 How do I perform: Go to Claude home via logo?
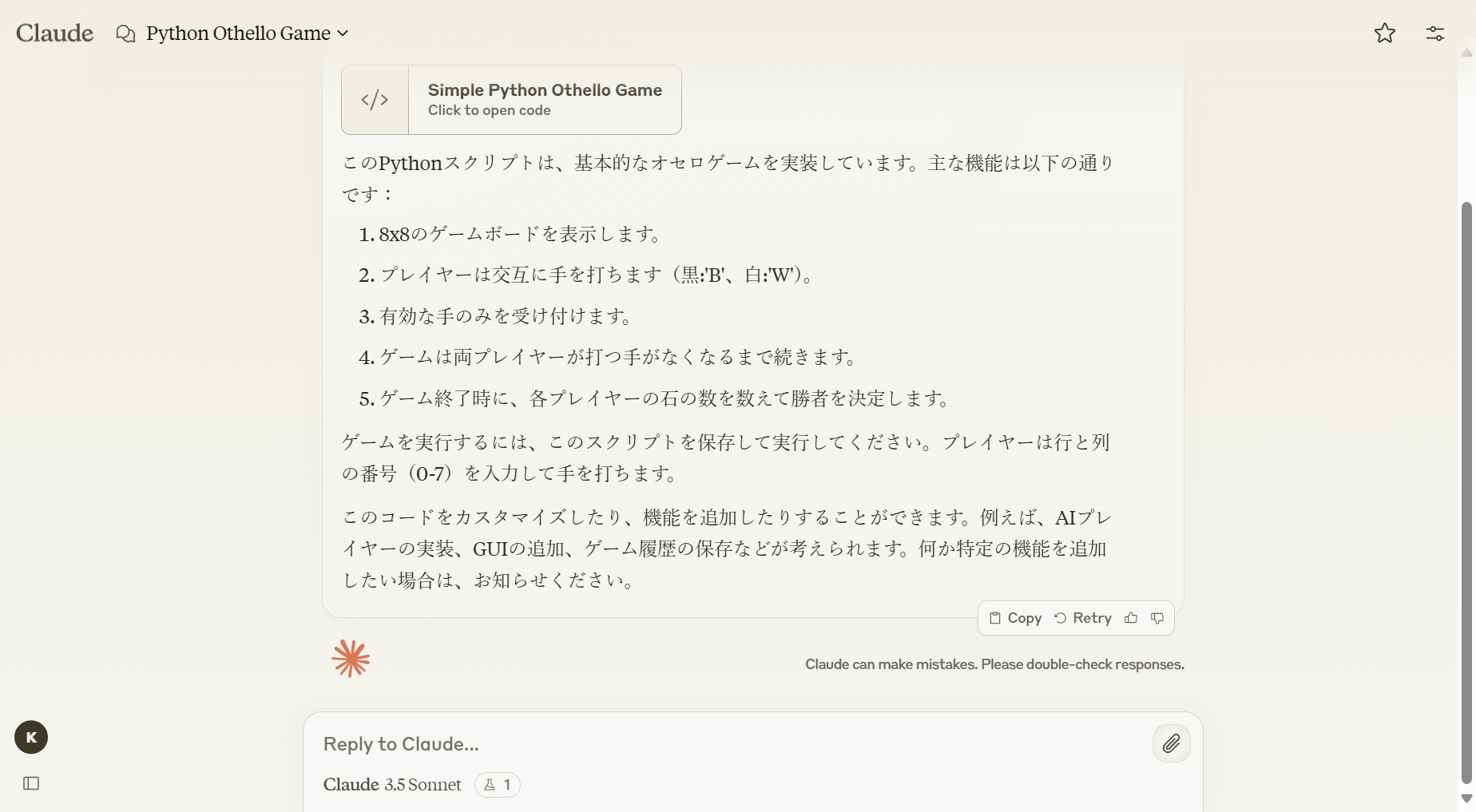[54, 33]
